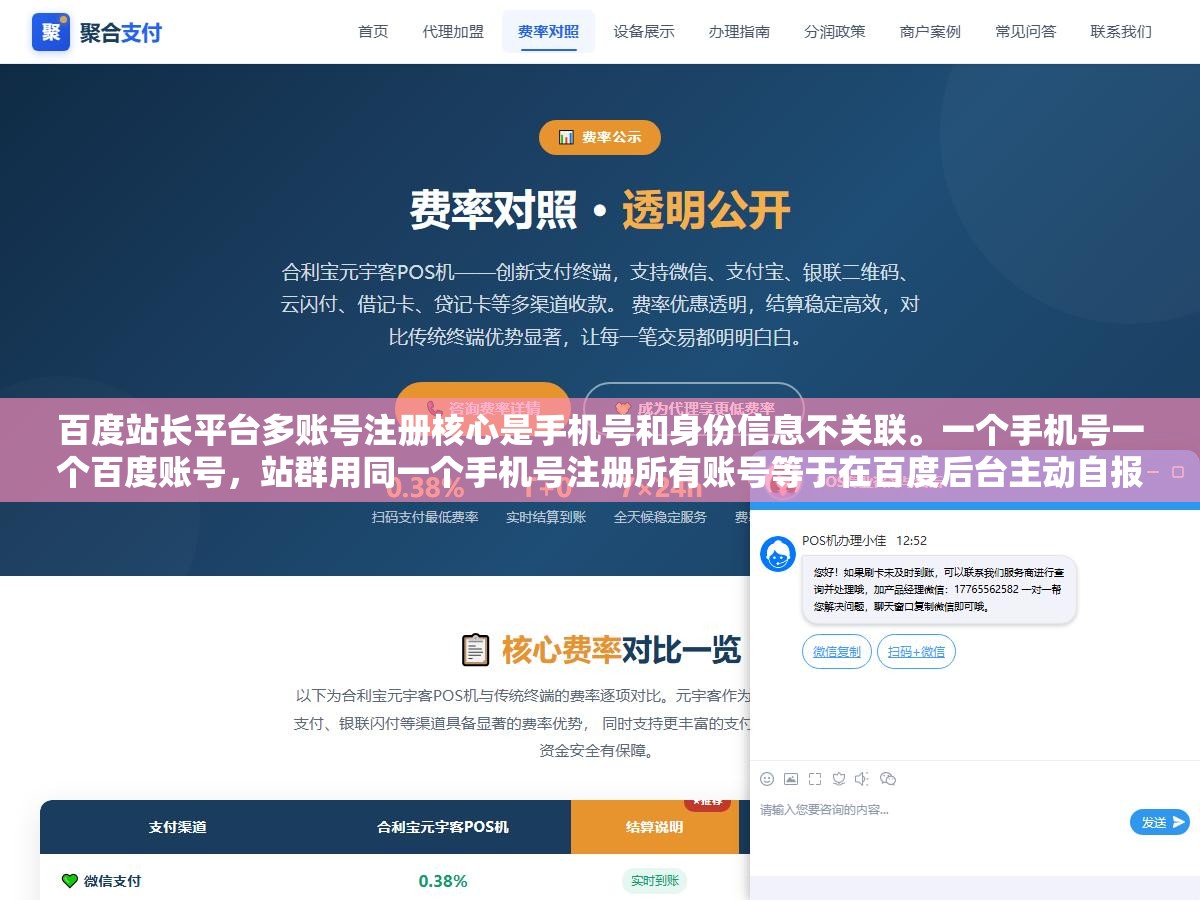Viewport: 1200px width, 900px height.
Task: Open the 联系我们 nav page
Action: (x=1121, y=31)
